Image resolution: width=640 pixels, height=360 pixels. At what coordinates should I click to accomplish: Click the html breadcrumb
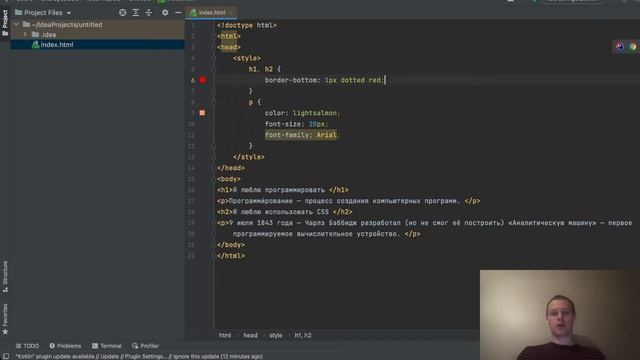(x=224, y=335)
